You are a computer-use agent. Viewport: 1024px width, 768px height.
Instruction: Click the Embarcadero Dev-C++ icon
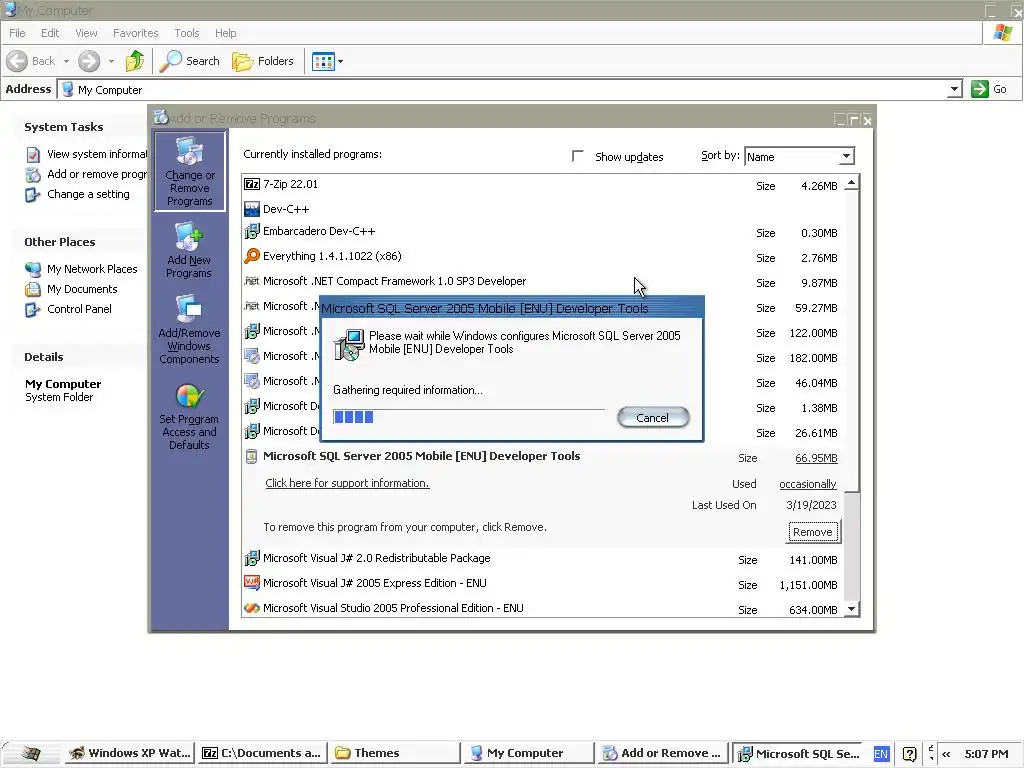pyautogui.click(x=251, y=231)
